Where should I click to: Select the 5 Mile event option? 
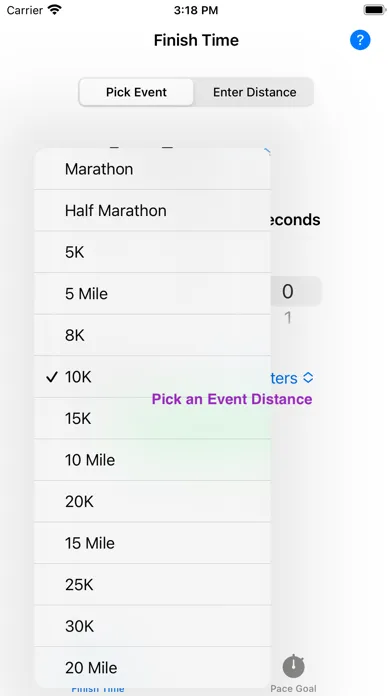coord(152,294)
